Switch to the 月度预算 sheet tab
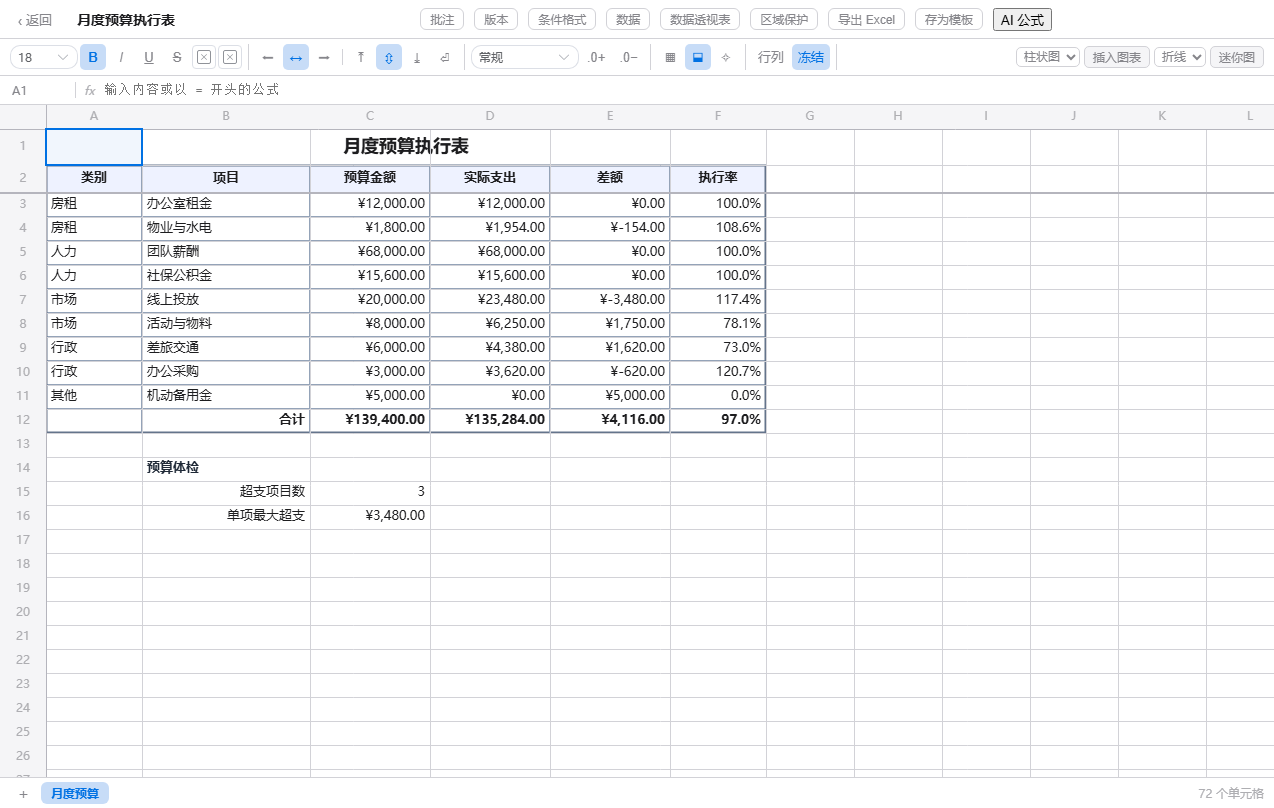 (x=75, y=793)
